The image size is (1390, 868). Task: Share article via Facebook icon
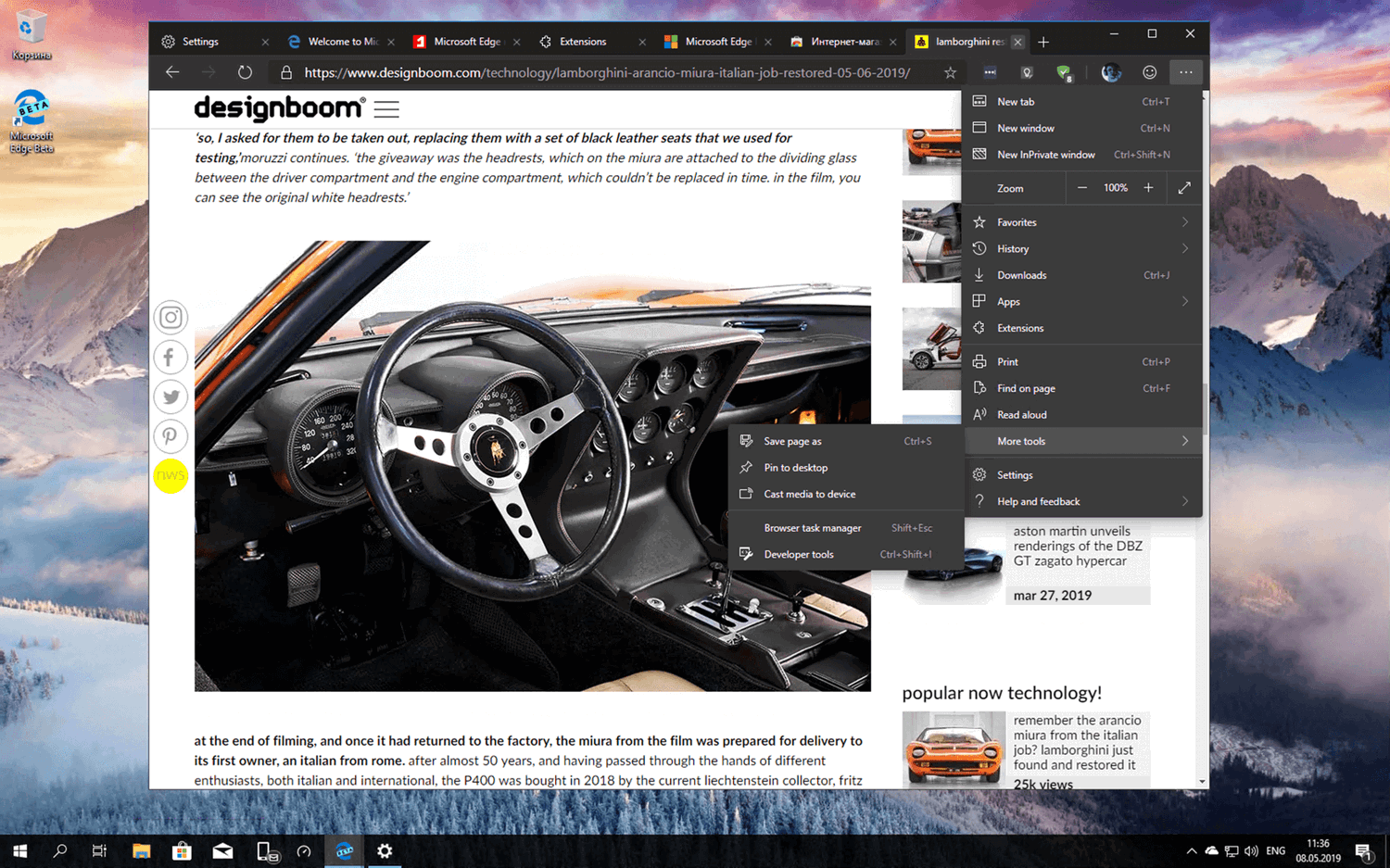(171, 358)
